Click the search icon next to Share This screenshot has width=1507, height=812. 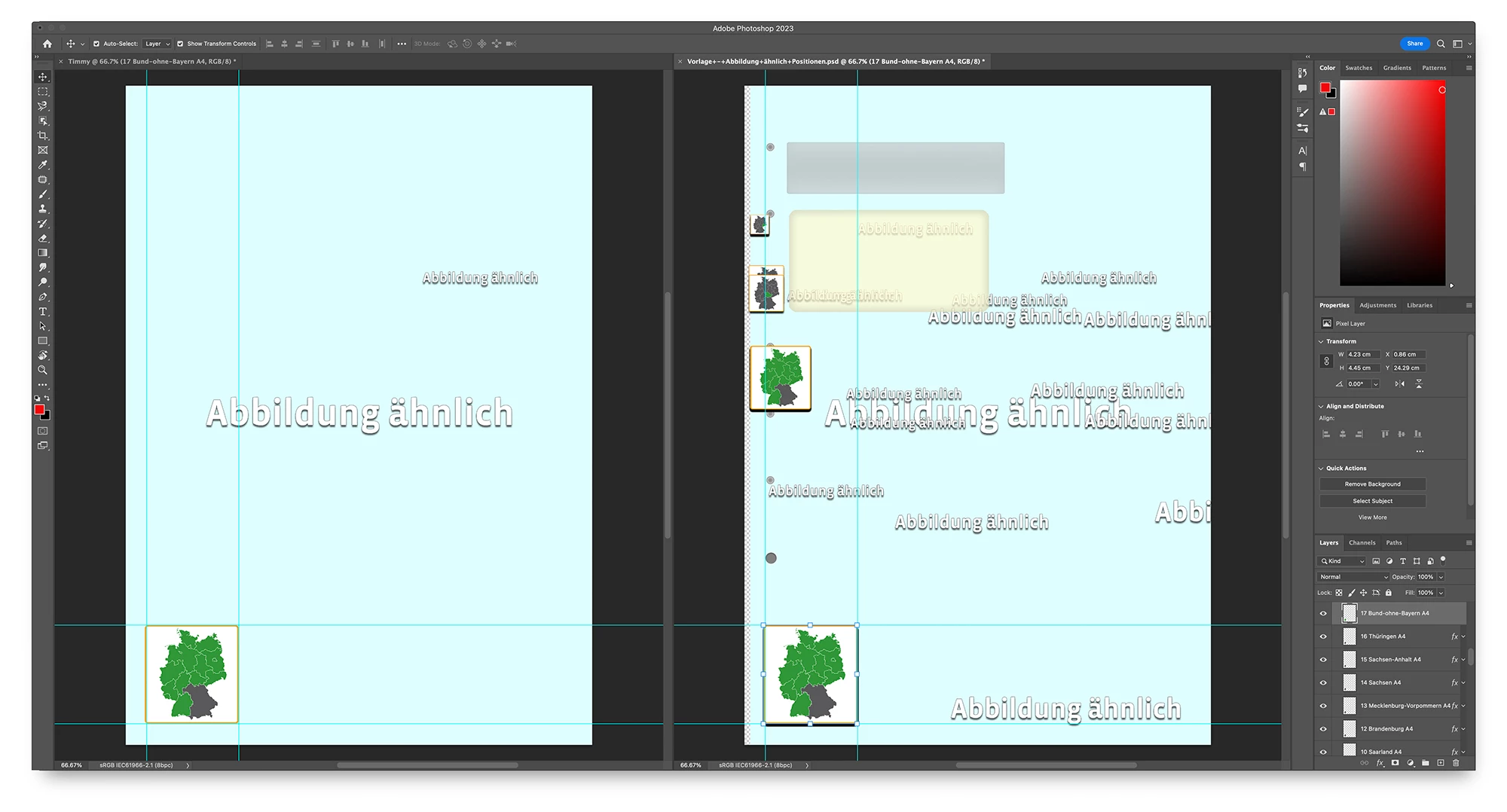[1441, 44]
